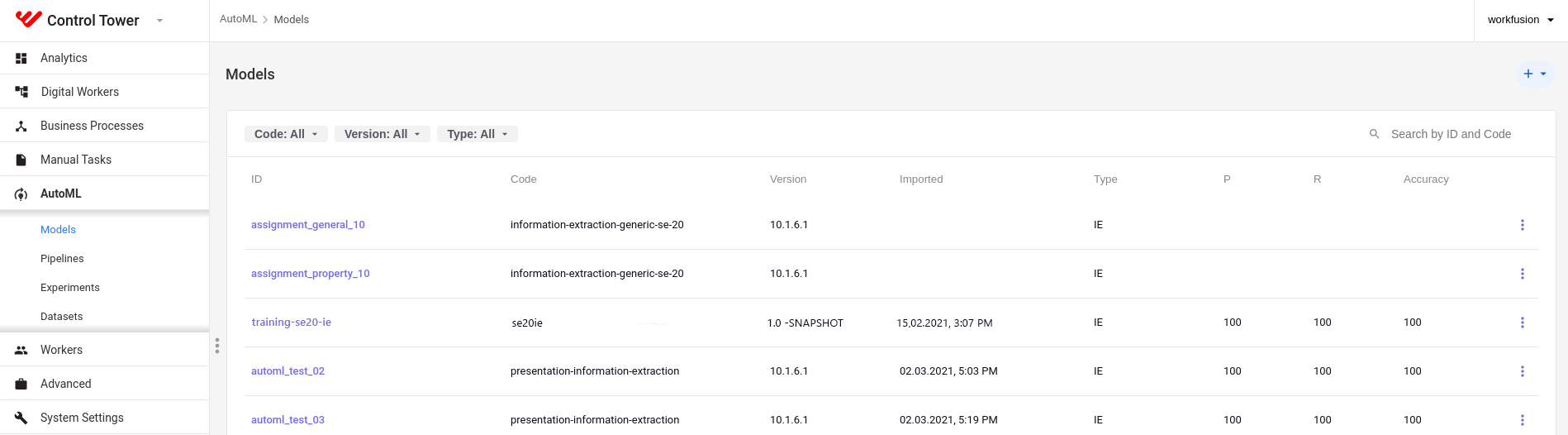This screenshot has height=435, width=1568.
Task: Open the Code: All filter dropdown
Action: click(286, 134)
